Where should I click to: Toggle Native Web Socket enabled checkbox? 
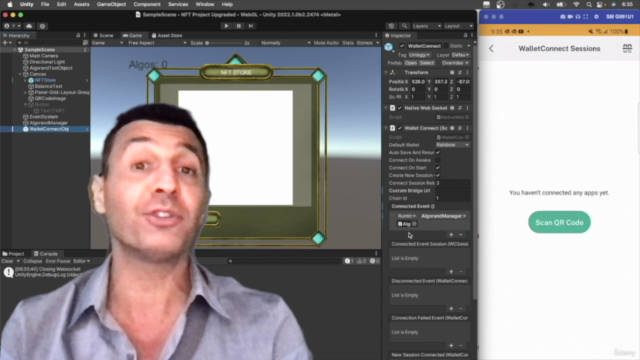[400, 108]
